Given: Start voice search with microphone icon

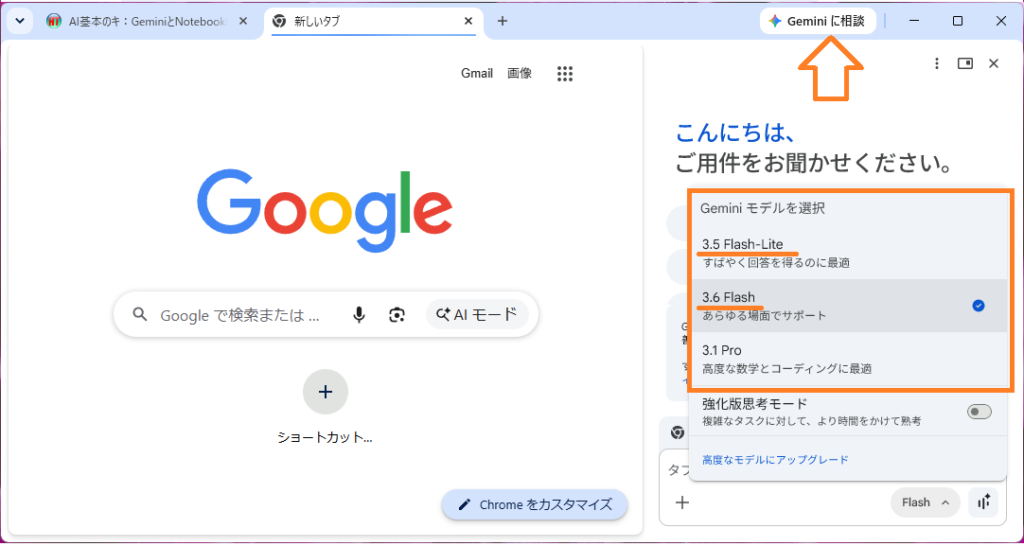Looking at the screenshot, I should [x=359, y=315].
